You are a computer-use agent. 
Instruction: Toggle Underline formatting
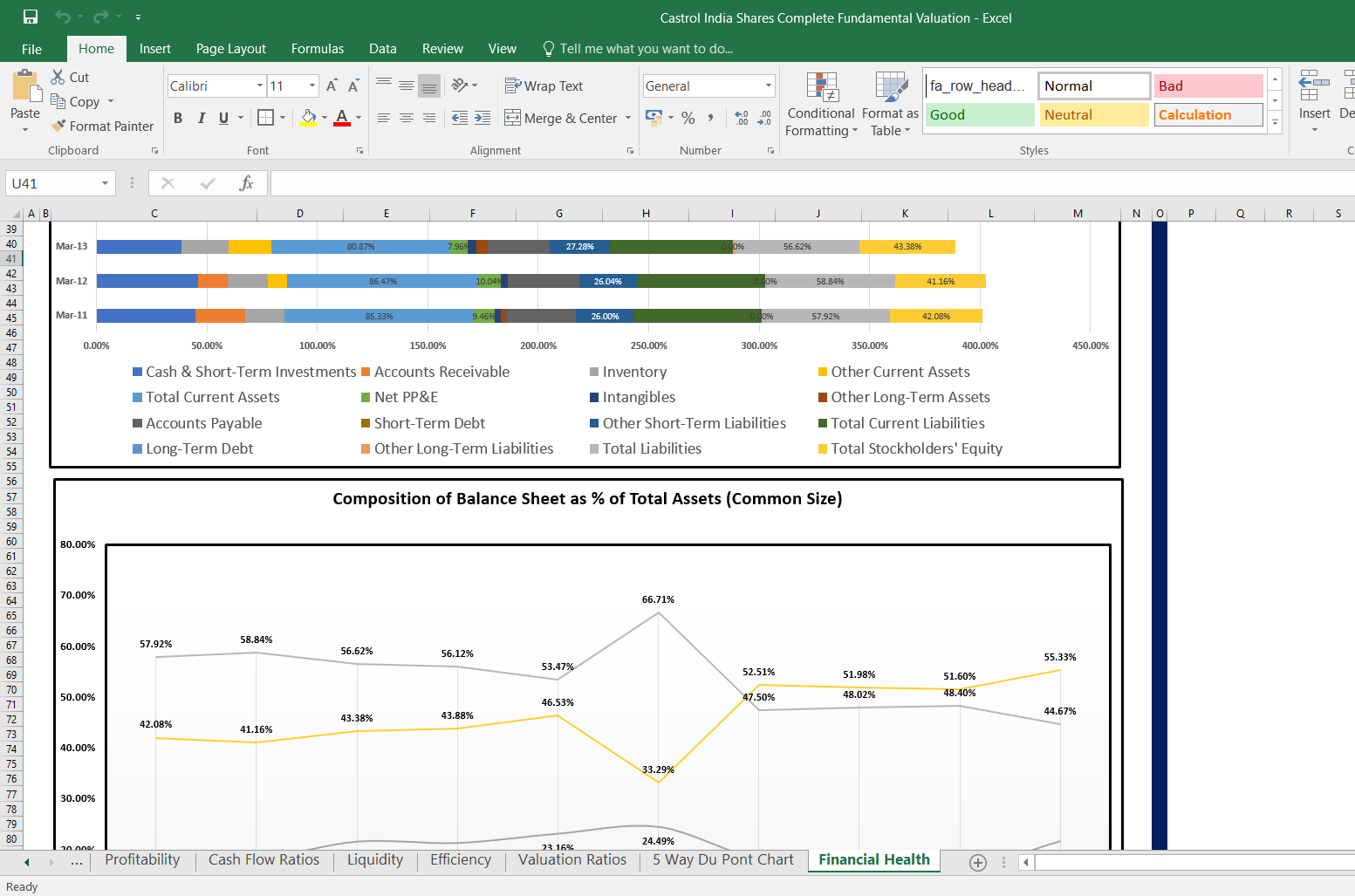pyautogui.click(x=224, y=118)
